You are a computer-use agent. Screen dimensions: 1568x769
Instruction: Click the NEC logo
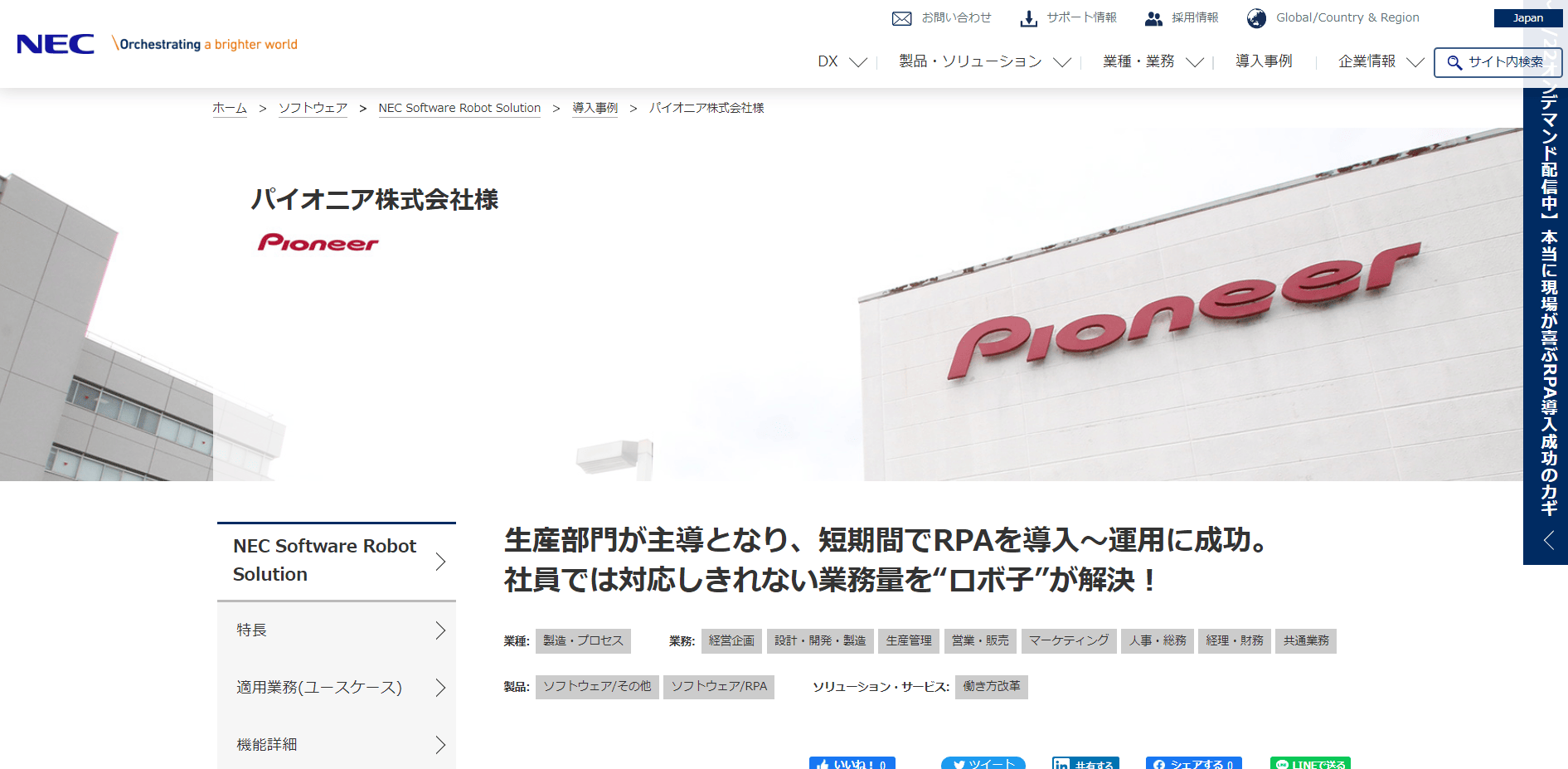56,44
